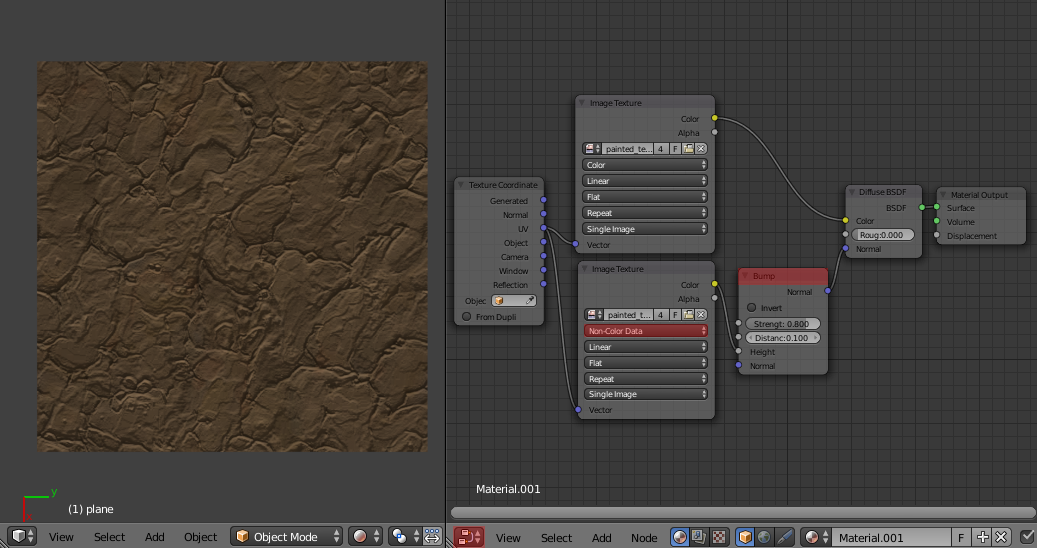Click the 3D viewport editor type icon
This screenshot has width=1037, height=548.
pos(23,537)
